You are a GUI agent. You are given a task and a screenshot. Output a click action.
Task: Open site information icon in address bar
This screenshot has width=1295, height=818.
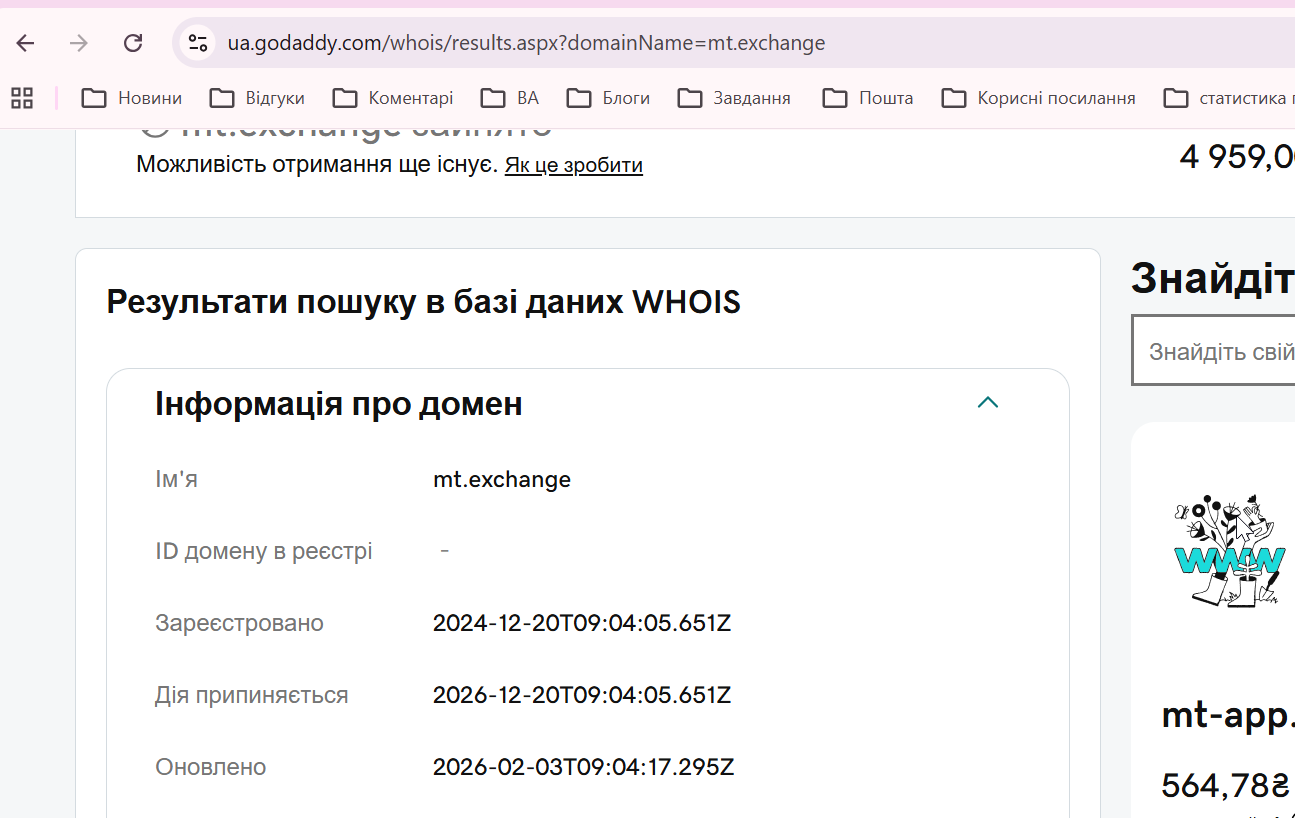point(198,43)
